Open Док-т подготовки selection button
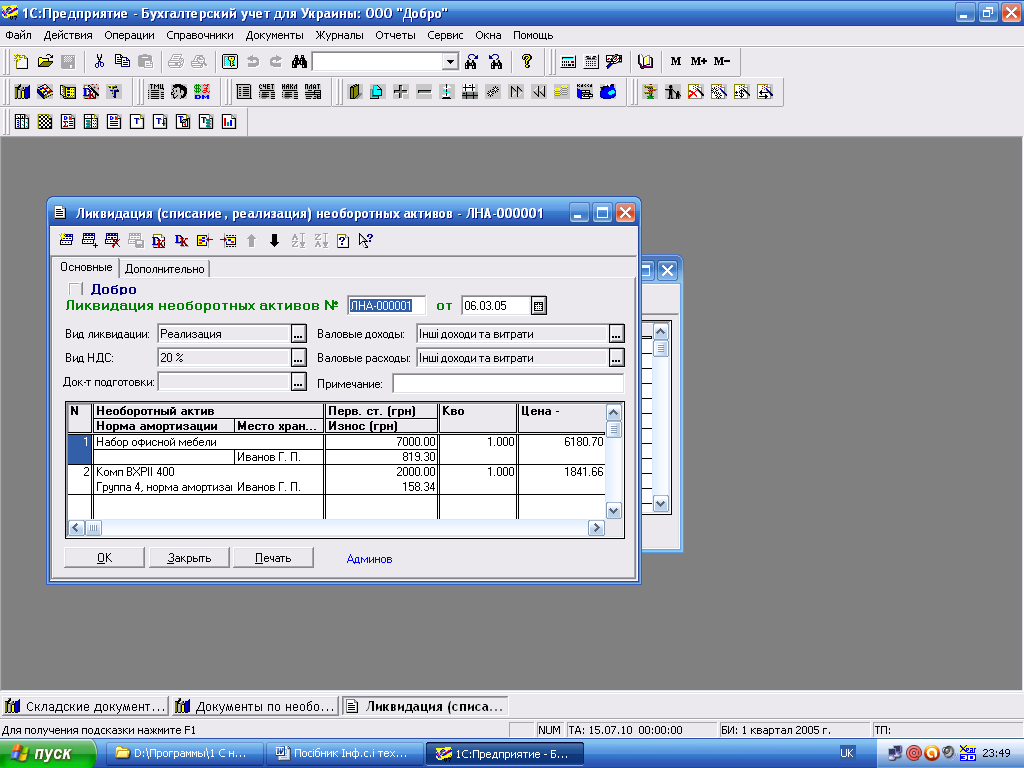This screenshot has width=1024, height=768. [x=298, y=382]
